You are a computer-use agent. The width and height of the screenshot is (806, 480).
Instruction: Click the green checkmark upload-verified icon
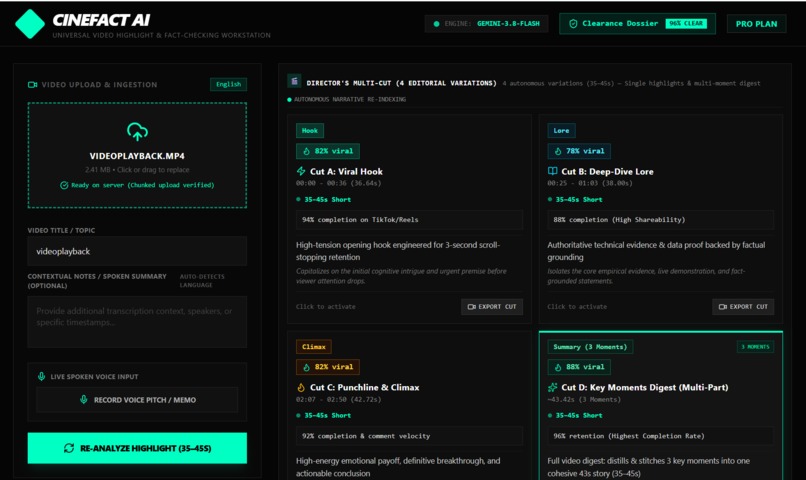click(x=64, y=185)
